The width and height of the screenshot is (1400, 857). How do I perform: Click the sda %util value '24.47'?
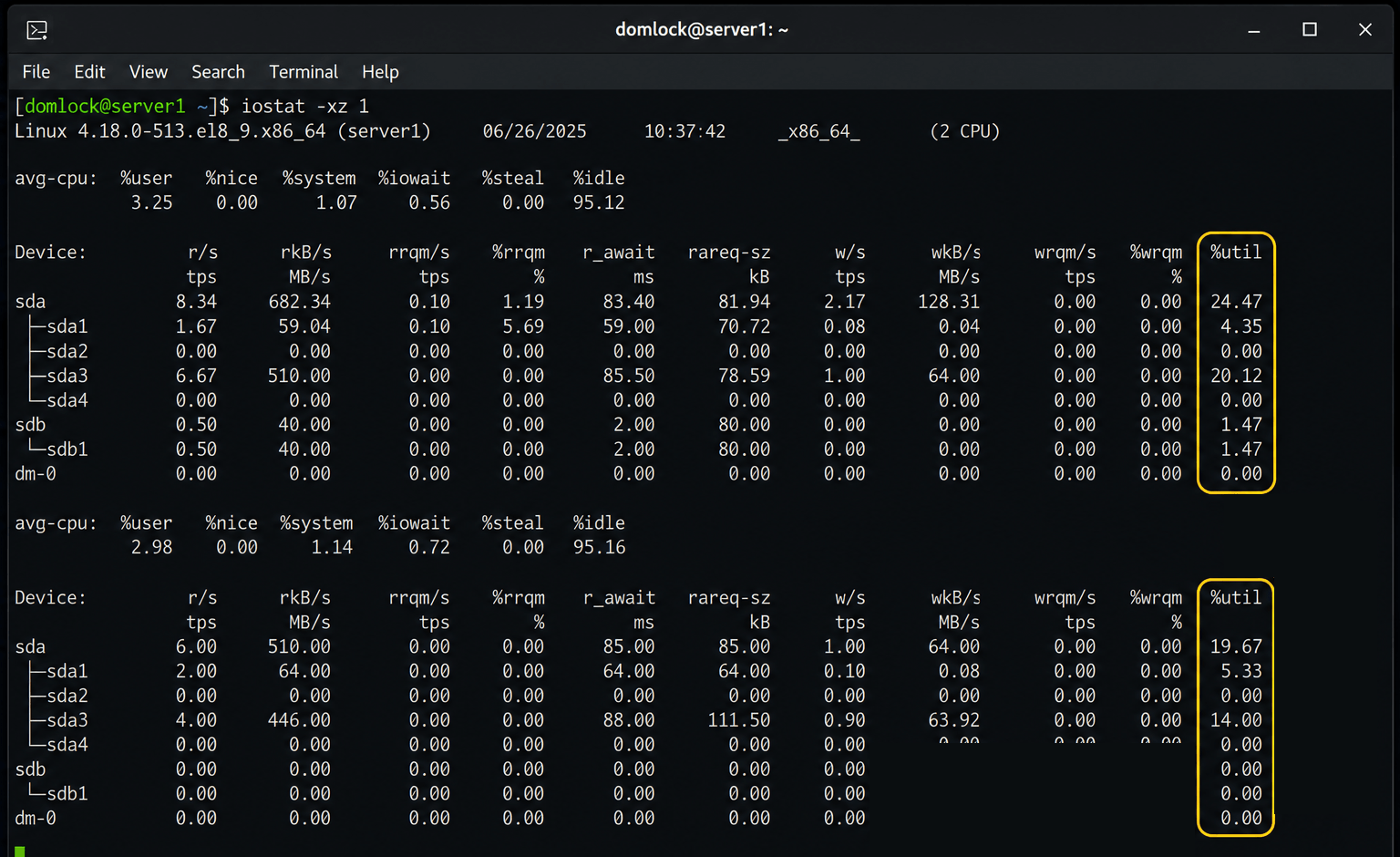click(x=1236, y=302)
